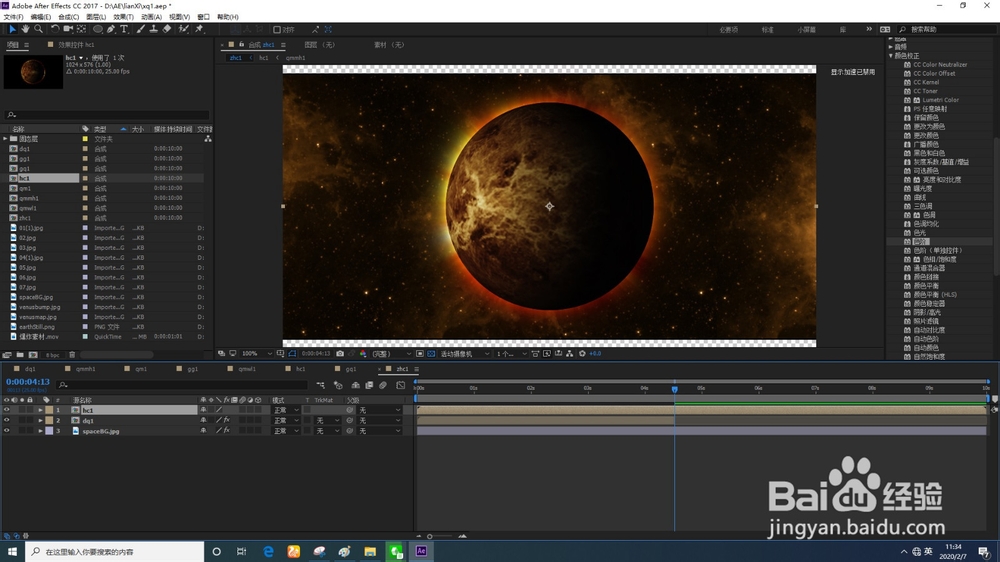Click the Draft 3D icon in timeline
This screenshot has width=1000, height=562.
click(x=338, y=385)
